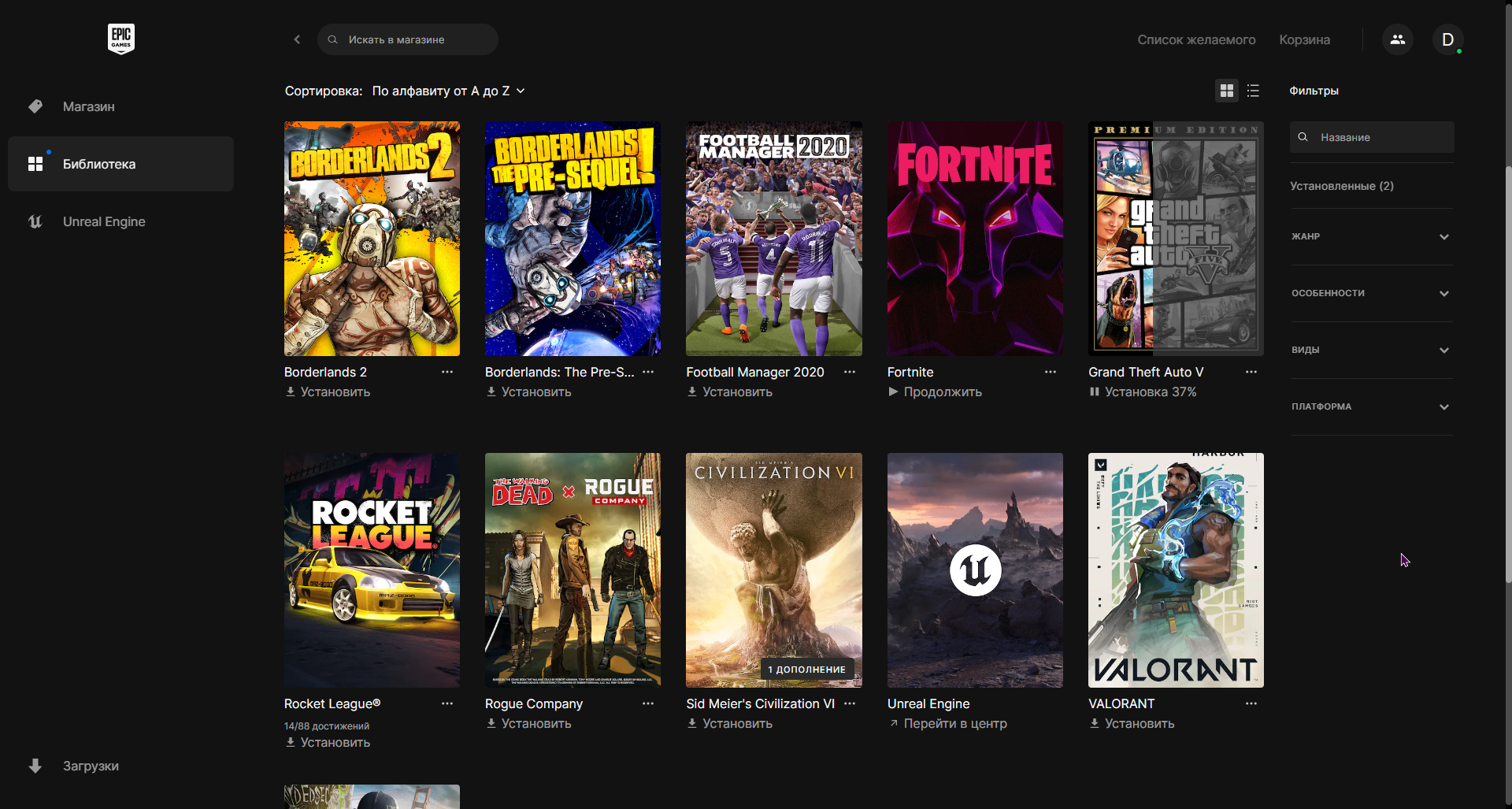Pause Grand Theft Auto V installation 37%
Image resolution: width=1512 pixels, height=809 pixels.
pos(1143,392)
